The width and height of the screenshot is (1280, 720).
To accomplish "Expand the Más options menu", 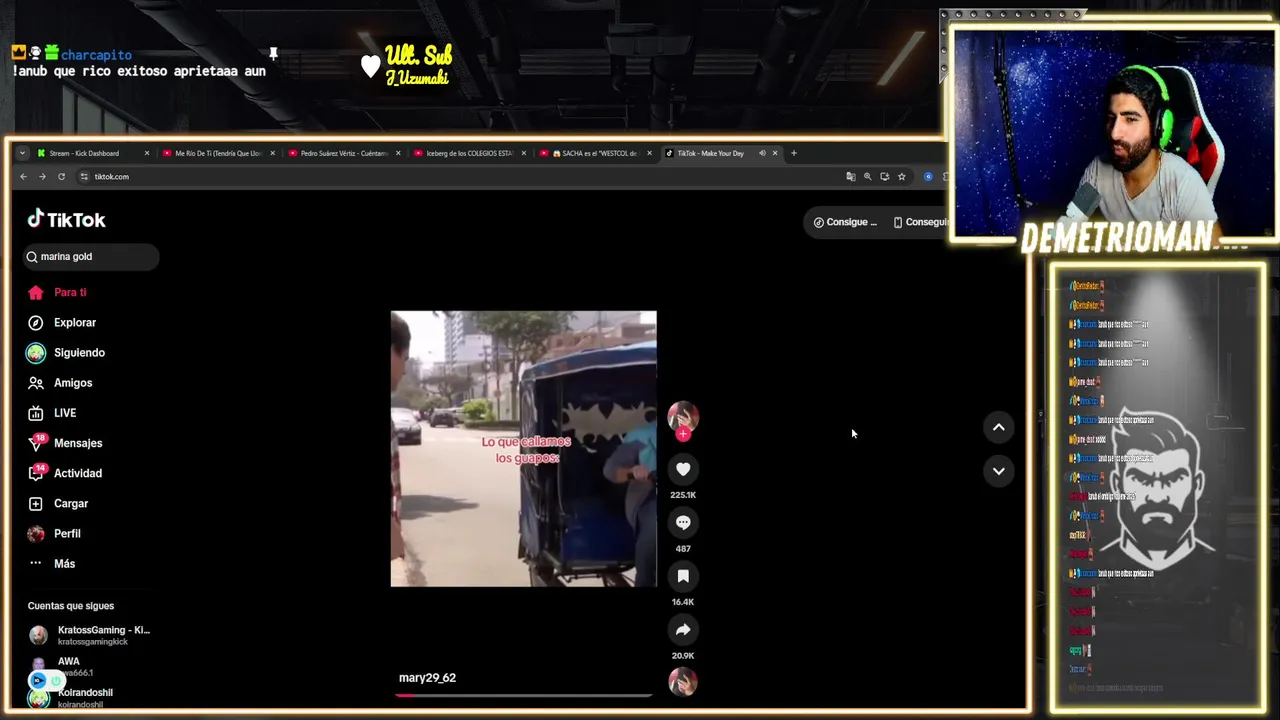I will pos(52,564).
